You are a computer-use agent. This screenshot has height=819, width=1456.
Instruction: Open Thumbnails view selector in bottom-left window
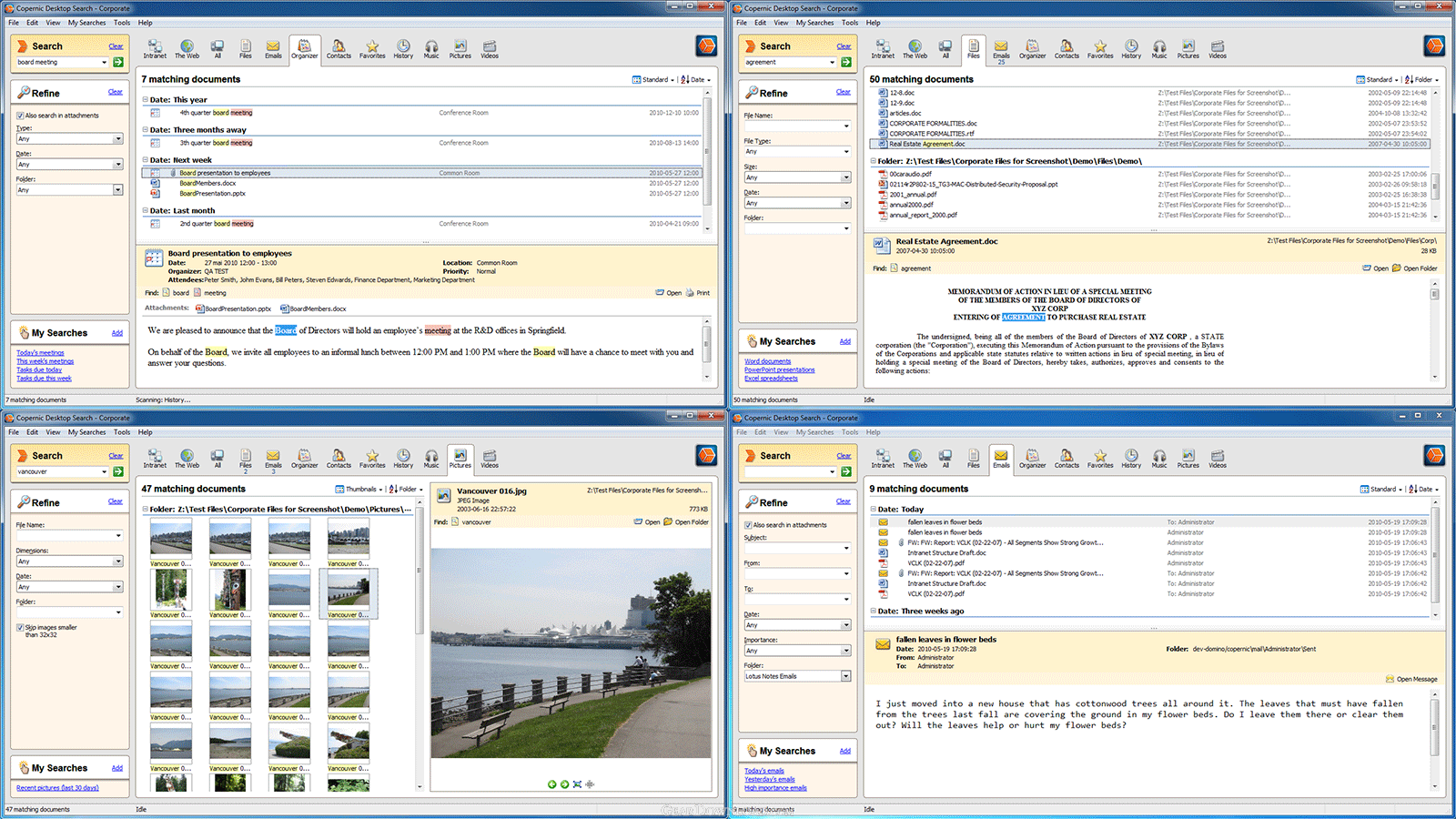[x=359, y=490]
